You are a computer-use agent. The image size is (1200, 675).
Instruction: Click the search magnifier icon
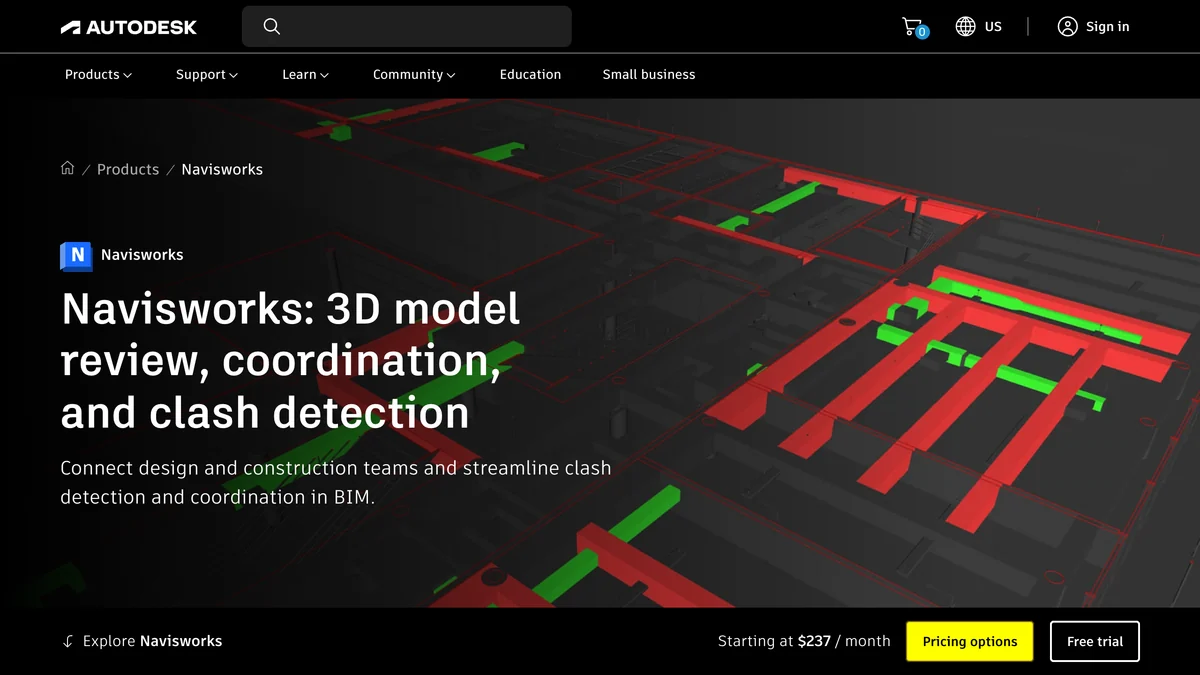[x=272, y=27]
